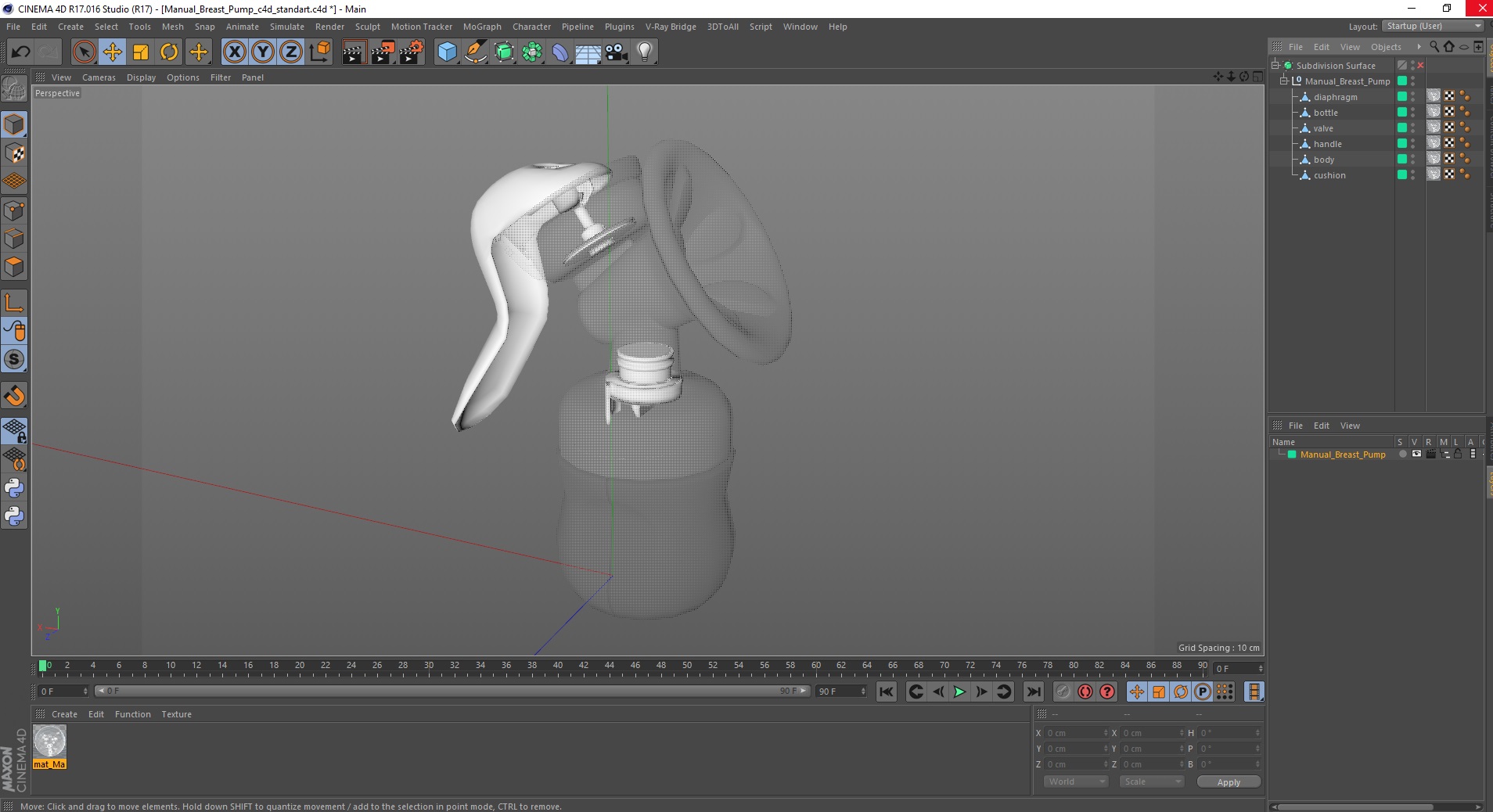Select the mat_Ma material thumbnail
Screen dimensions: 1493x812
tap(49, 742)
